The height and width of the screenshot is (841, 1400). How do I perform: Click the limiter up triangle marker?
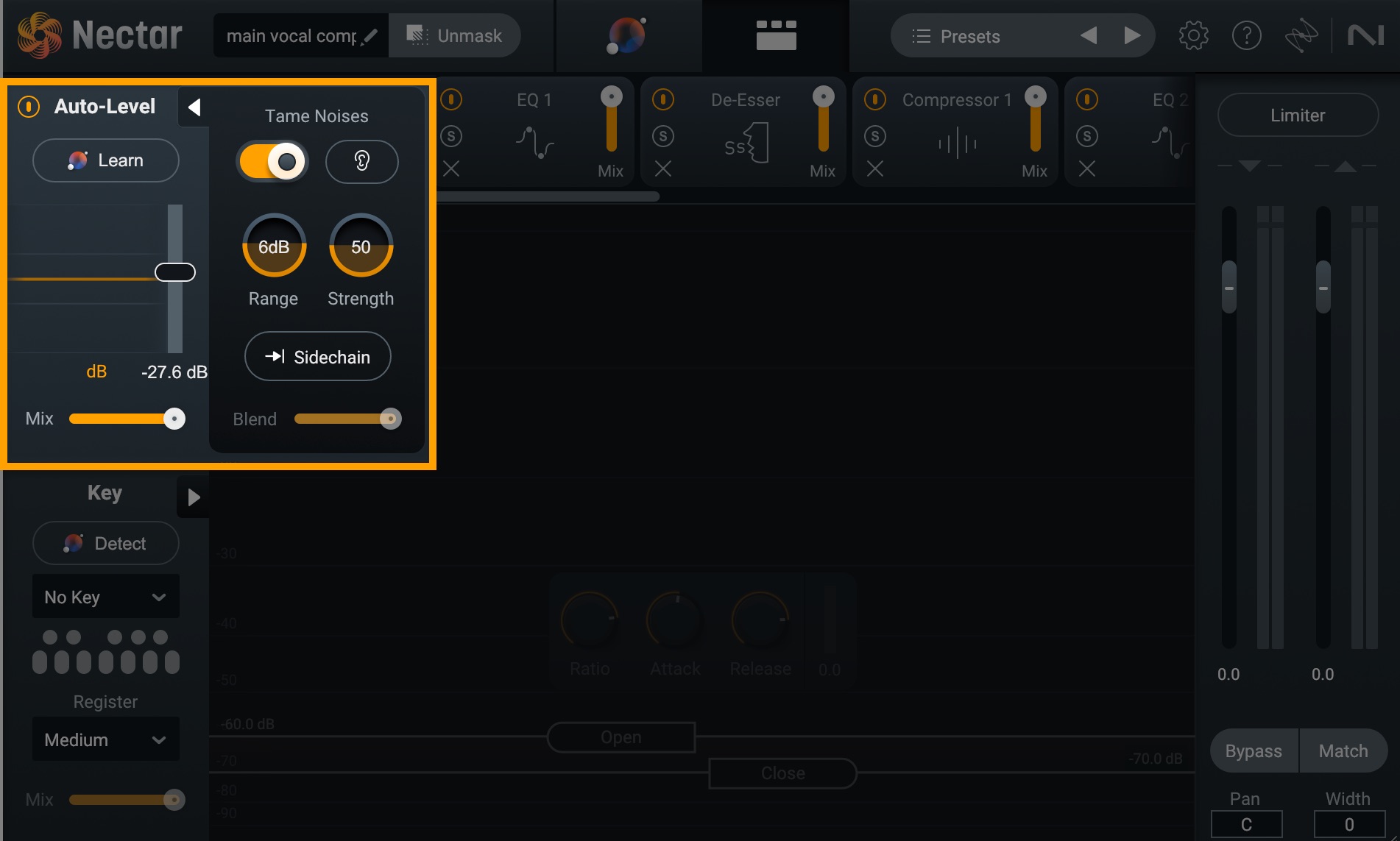[x=1346, y=166]
